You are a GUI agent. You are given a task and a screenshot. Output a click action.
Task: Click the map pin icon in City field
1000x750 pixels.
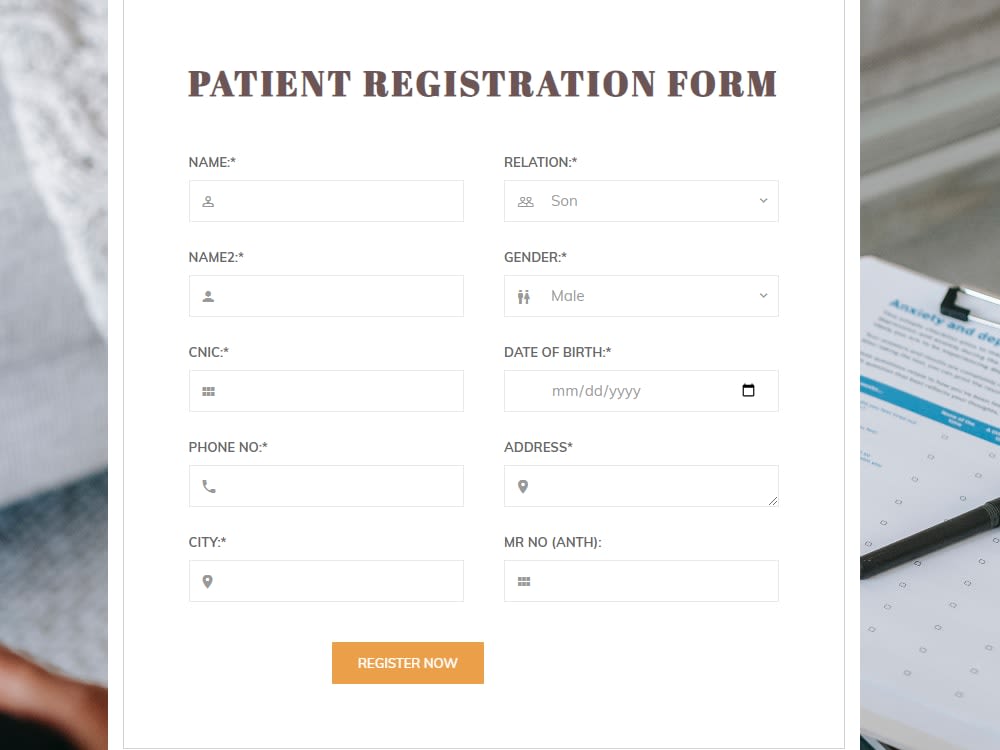(x=207, y=582)
